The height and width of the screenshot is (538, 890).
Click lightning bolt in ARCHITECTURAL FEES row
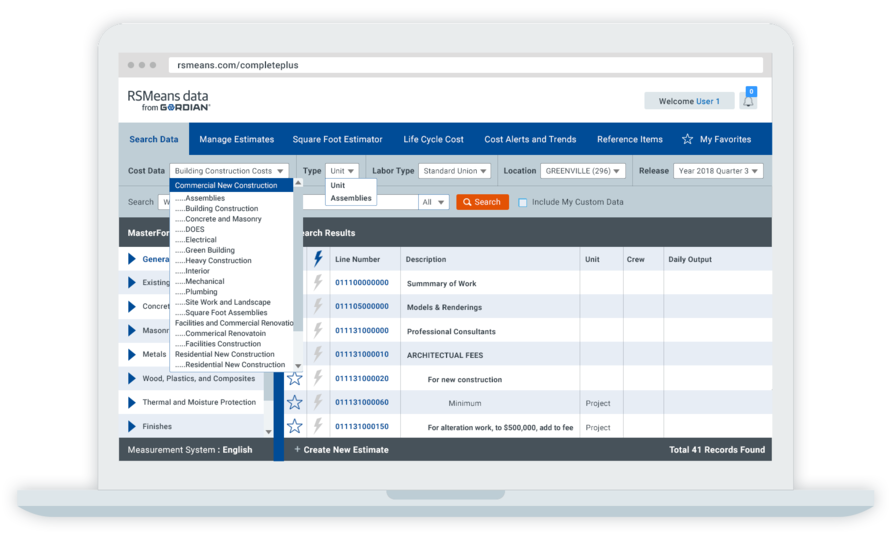[318, 354]
